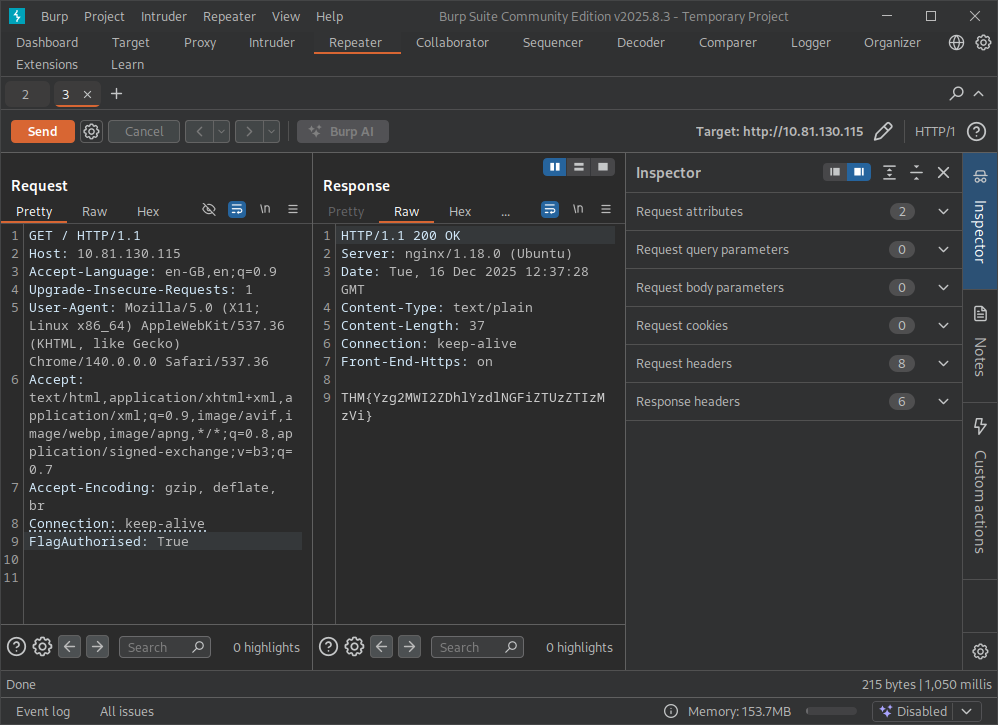Expand Request headers in the Inspector
This screenshot has width=998, height=725.
[x=941, y=364]
